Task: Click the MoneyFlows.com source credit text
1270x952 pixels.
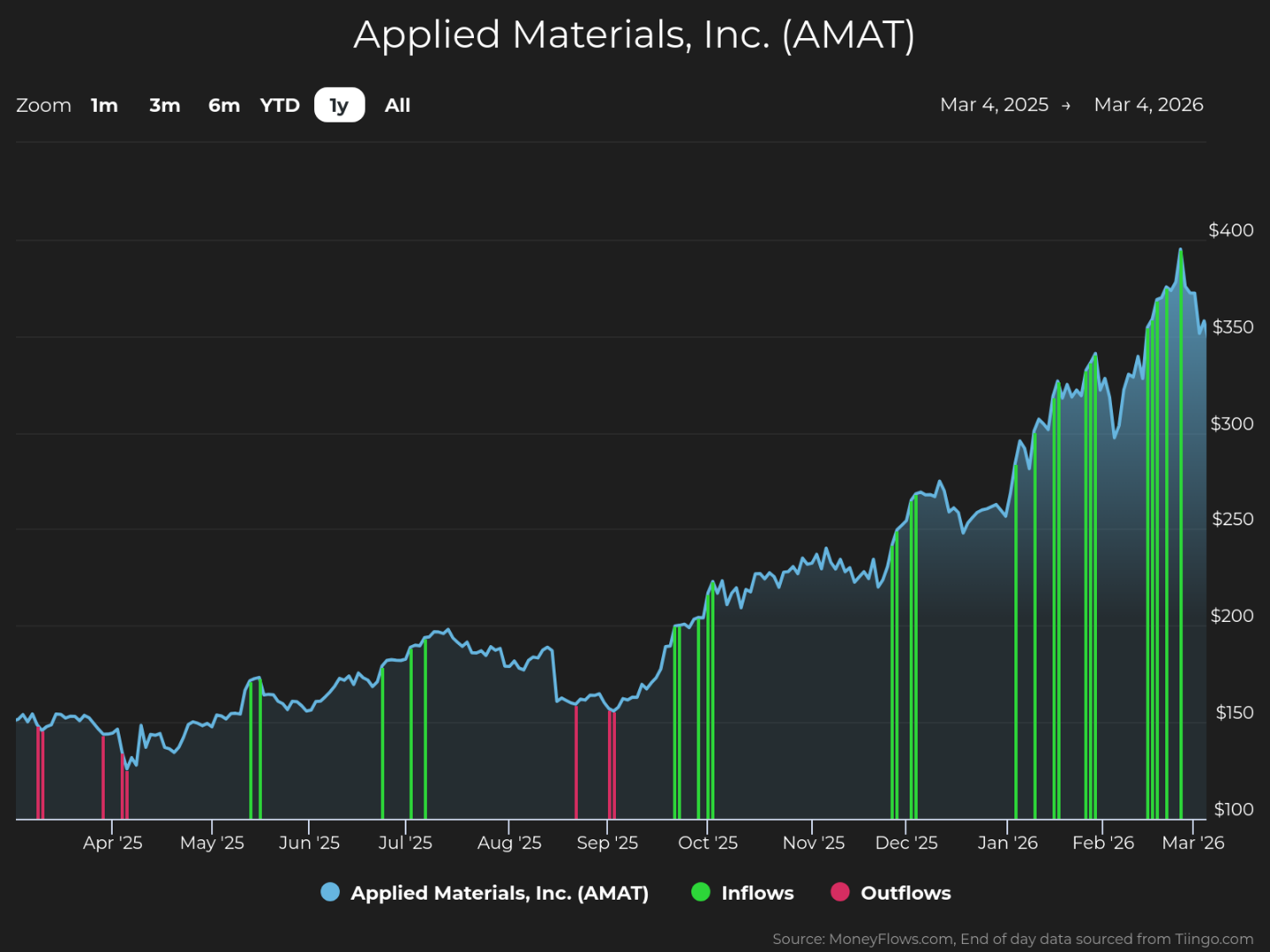Action: click(1013, 939)
